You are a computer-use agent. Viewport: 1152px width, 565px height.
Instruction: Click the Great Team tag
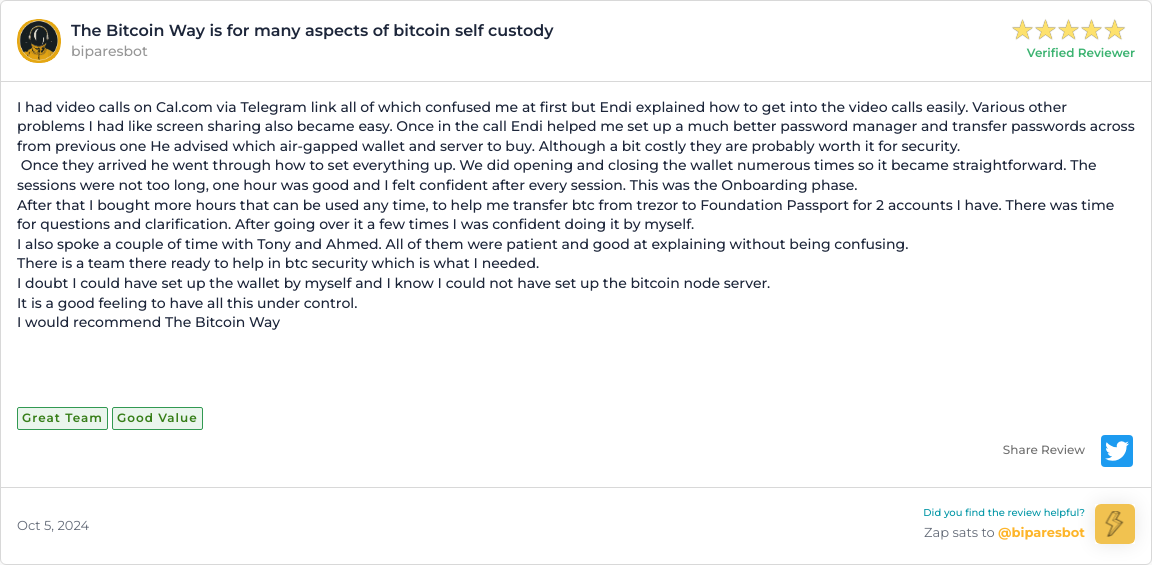click(62, 418)
